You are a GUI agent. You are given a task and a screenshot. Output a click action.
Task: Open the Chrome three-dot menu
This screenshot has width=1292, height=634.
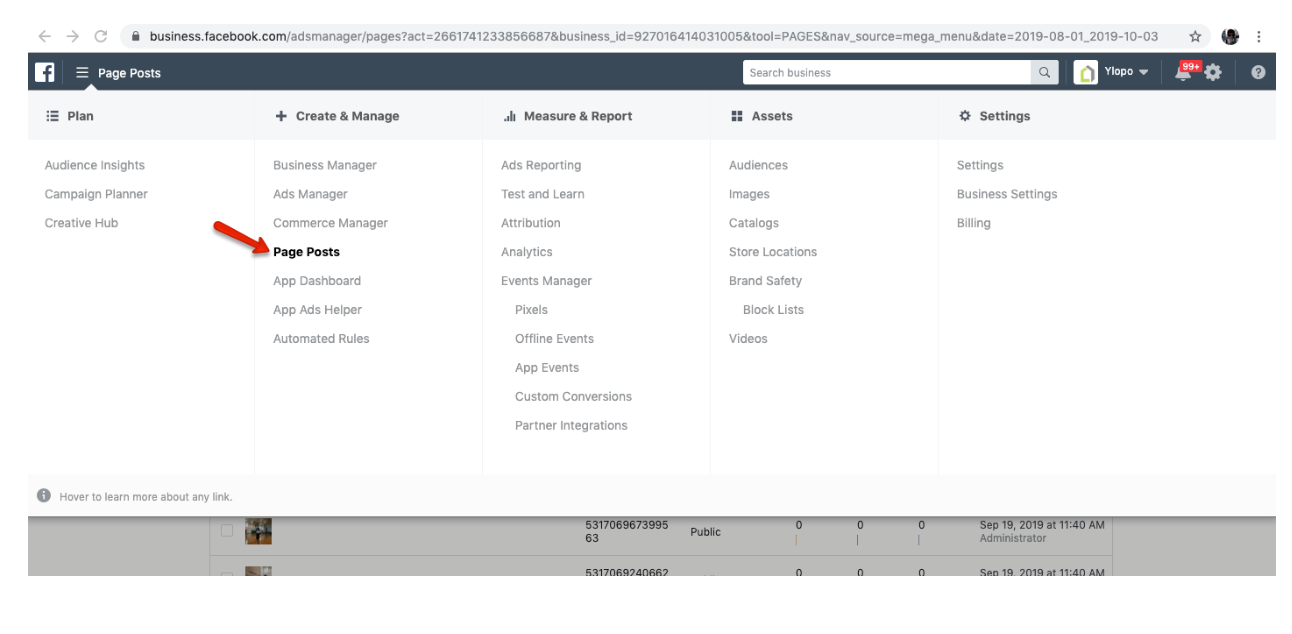pyautogui.click(x=1258, y=36)
